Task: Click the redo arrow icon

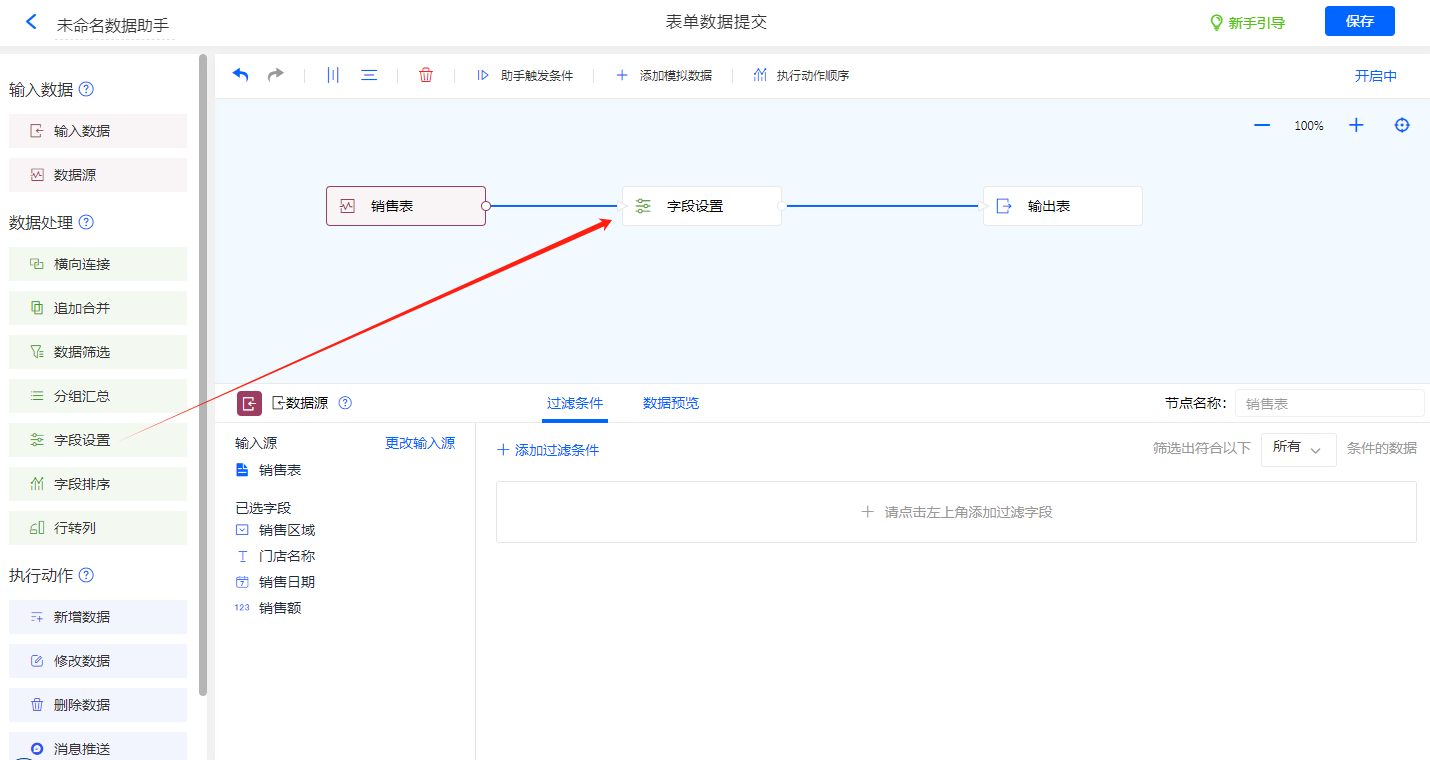Action: tap(275, 75)
